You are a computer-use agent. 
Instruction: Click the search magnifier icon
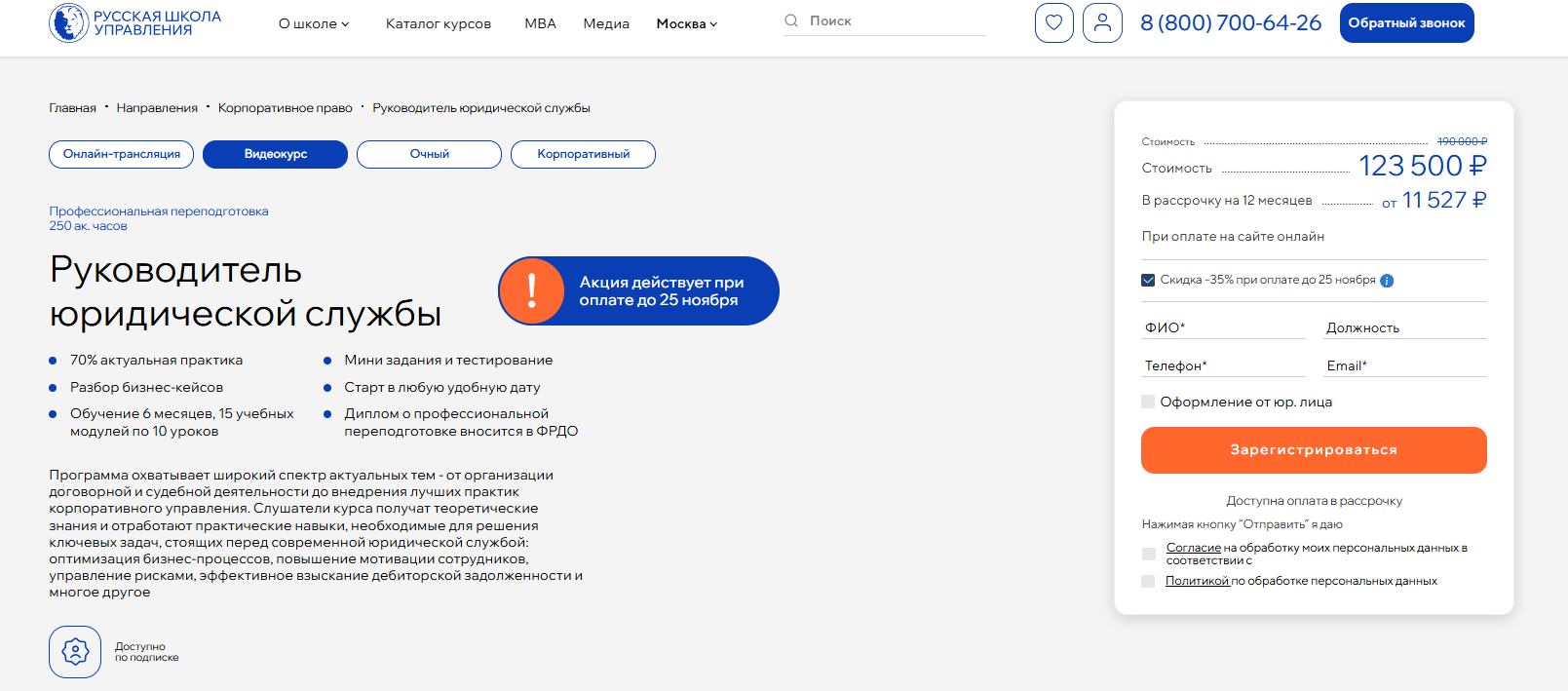coord(791,20)
